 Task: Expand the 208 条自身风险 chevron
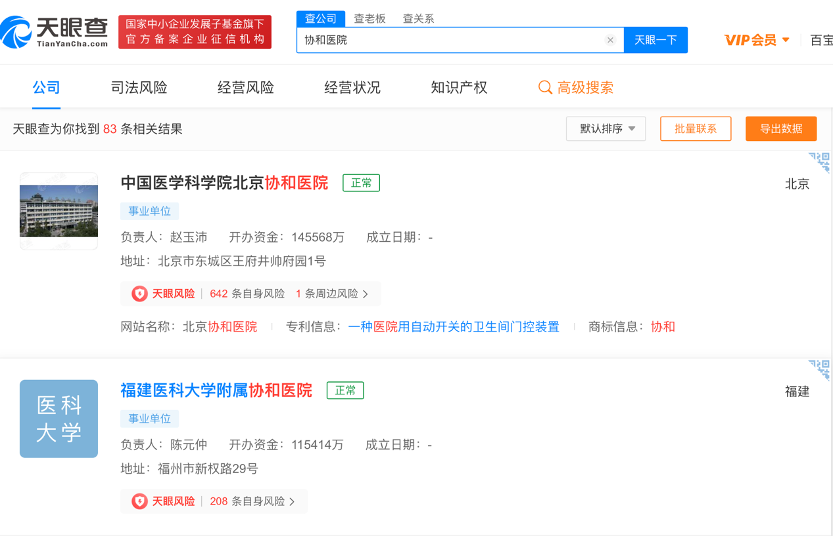coord(292,501)
